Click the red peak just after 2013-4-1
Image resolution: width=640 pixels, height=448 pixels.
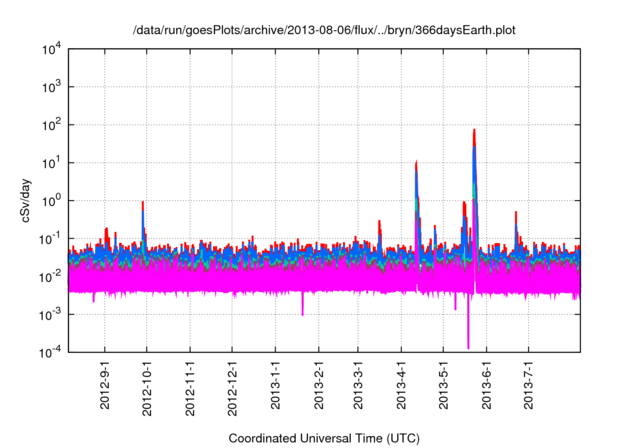[416, 163]
